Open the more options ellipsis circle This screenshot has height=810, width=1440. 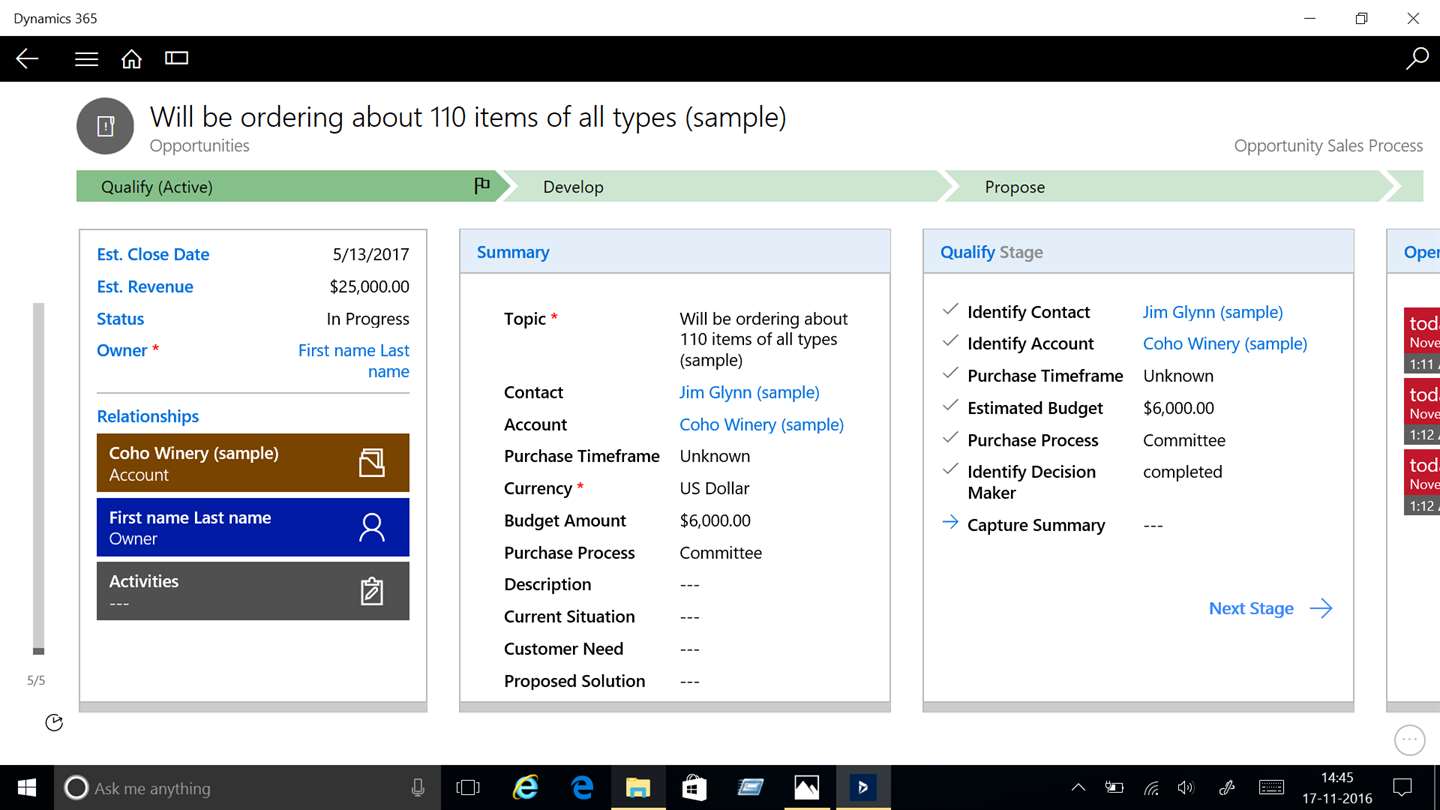coord(1409,740)
